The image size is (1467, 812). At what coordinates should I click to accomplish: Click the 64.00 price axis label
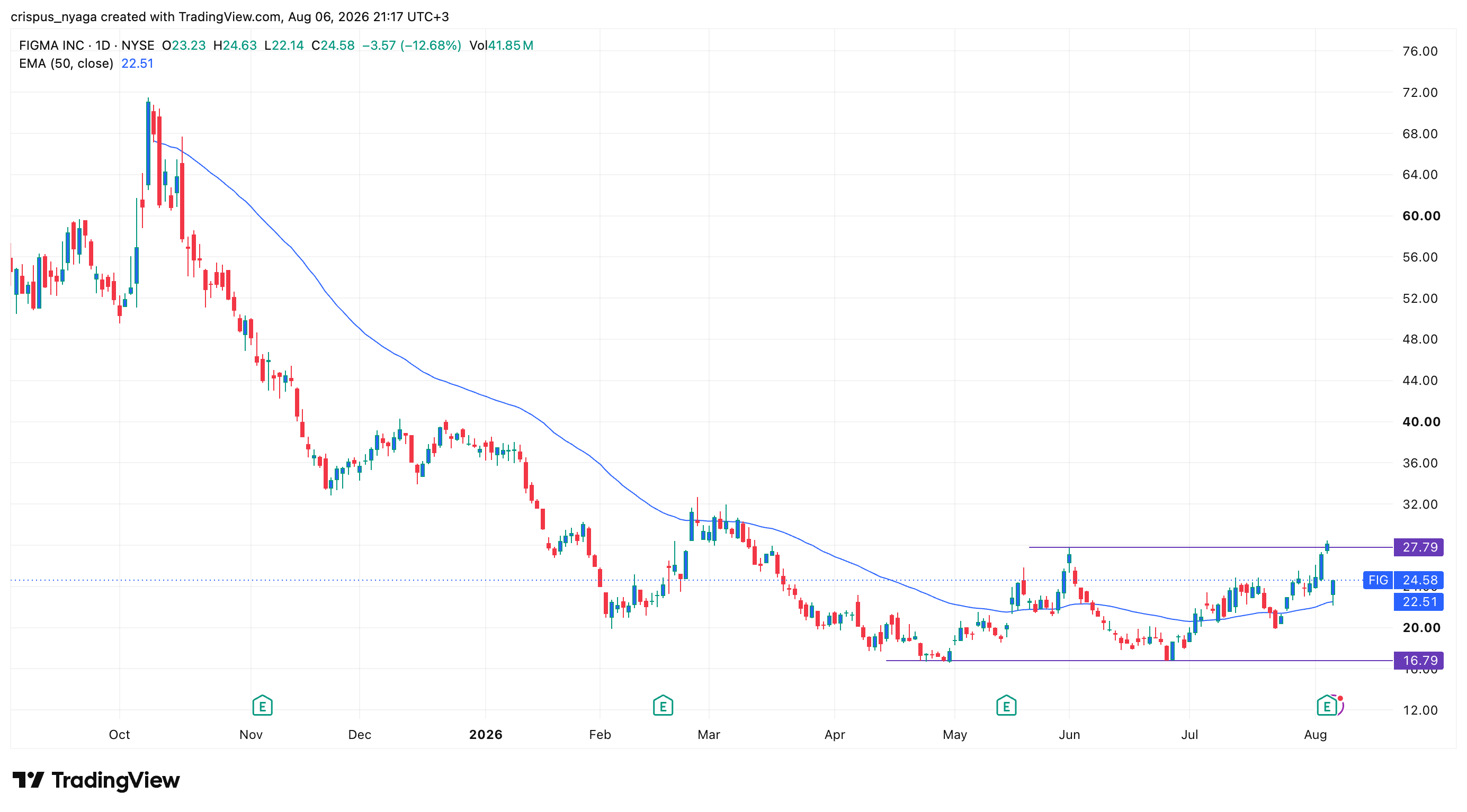tap(1420, 175)
